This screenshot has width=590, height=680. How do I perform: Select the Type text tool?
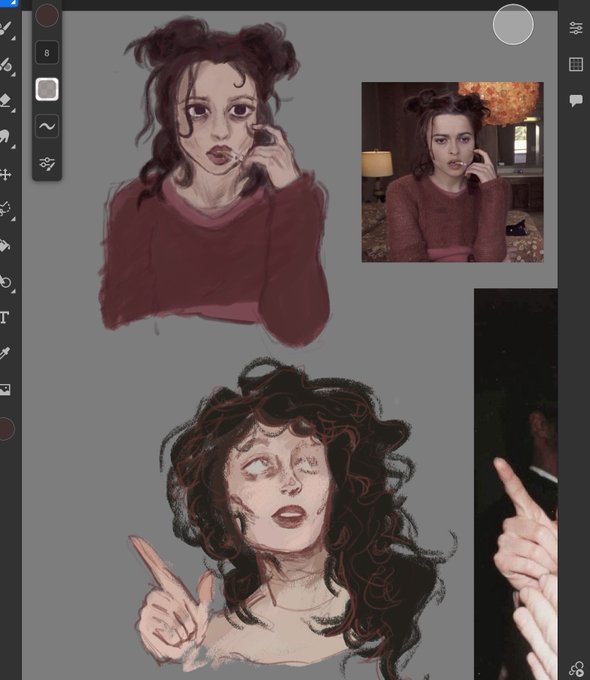4,317
